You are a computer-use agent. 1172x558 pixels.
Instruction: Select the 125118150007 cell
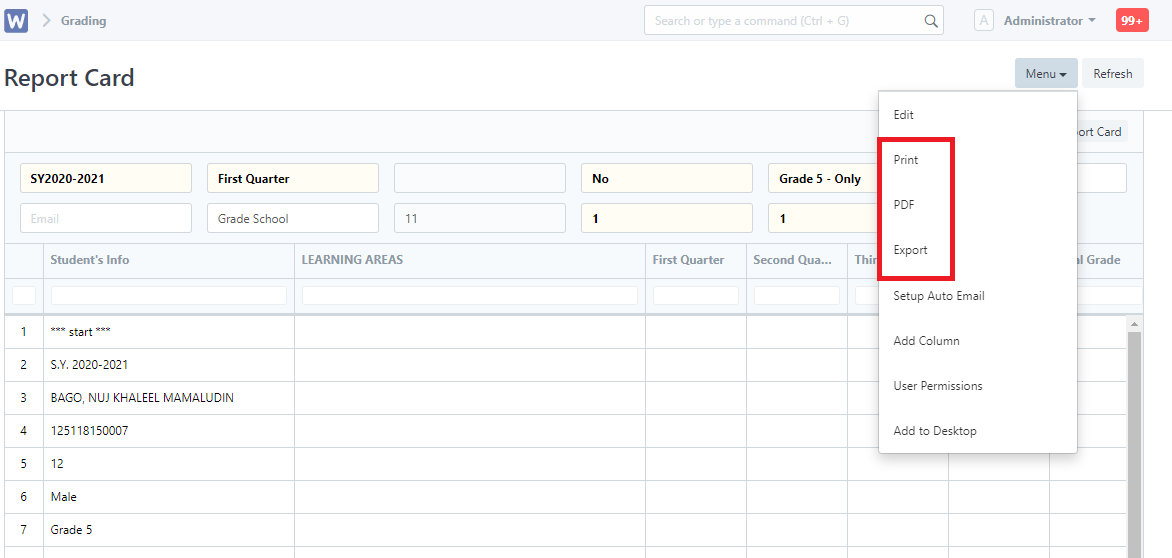[x=169, y=430]
